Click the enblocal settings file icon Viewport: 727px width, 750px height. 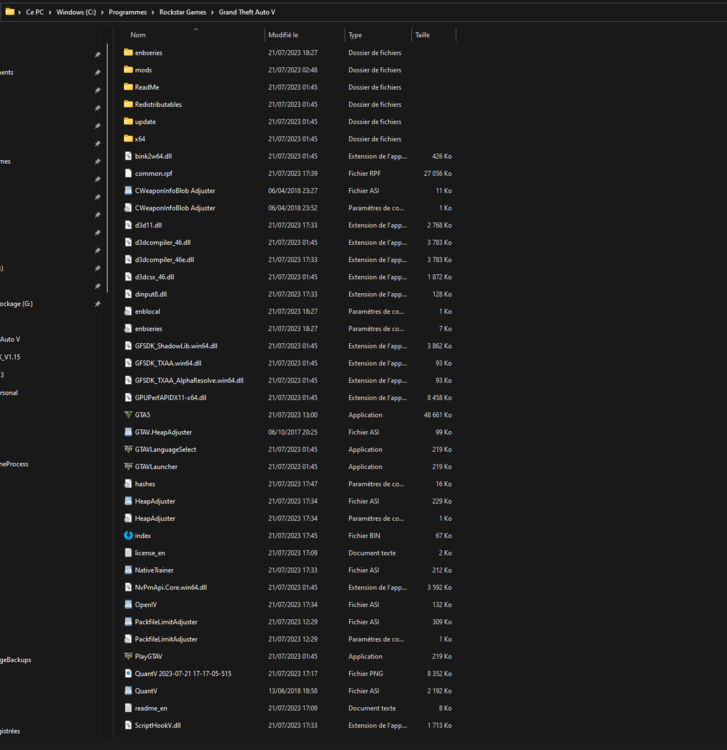[128, 311]
